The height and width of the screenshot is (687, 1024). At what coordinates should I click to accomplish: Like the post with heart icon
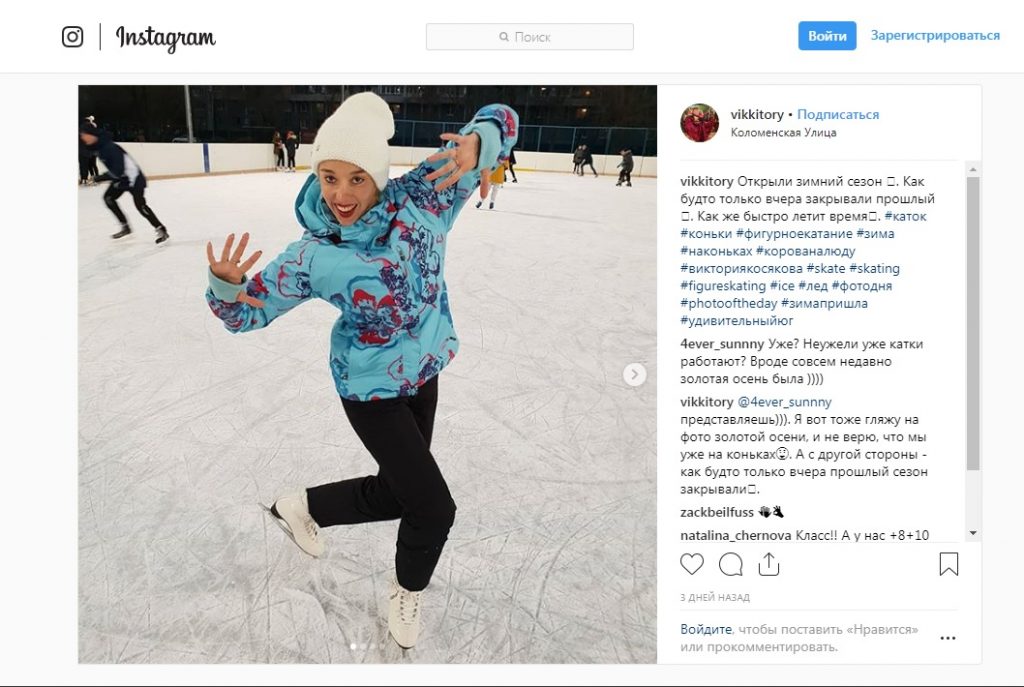[692, 564]
